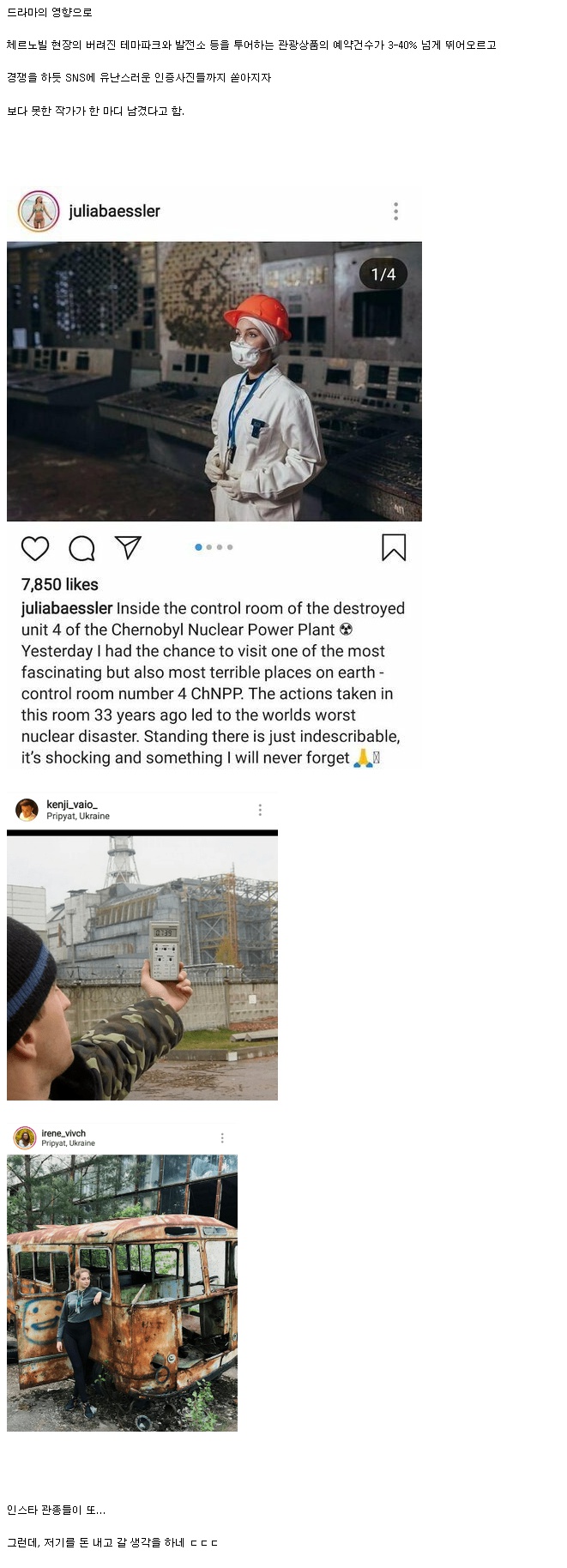Open comments via speech bubble icon
This screenshot has height=1568, width=567.
click(81, 548)
